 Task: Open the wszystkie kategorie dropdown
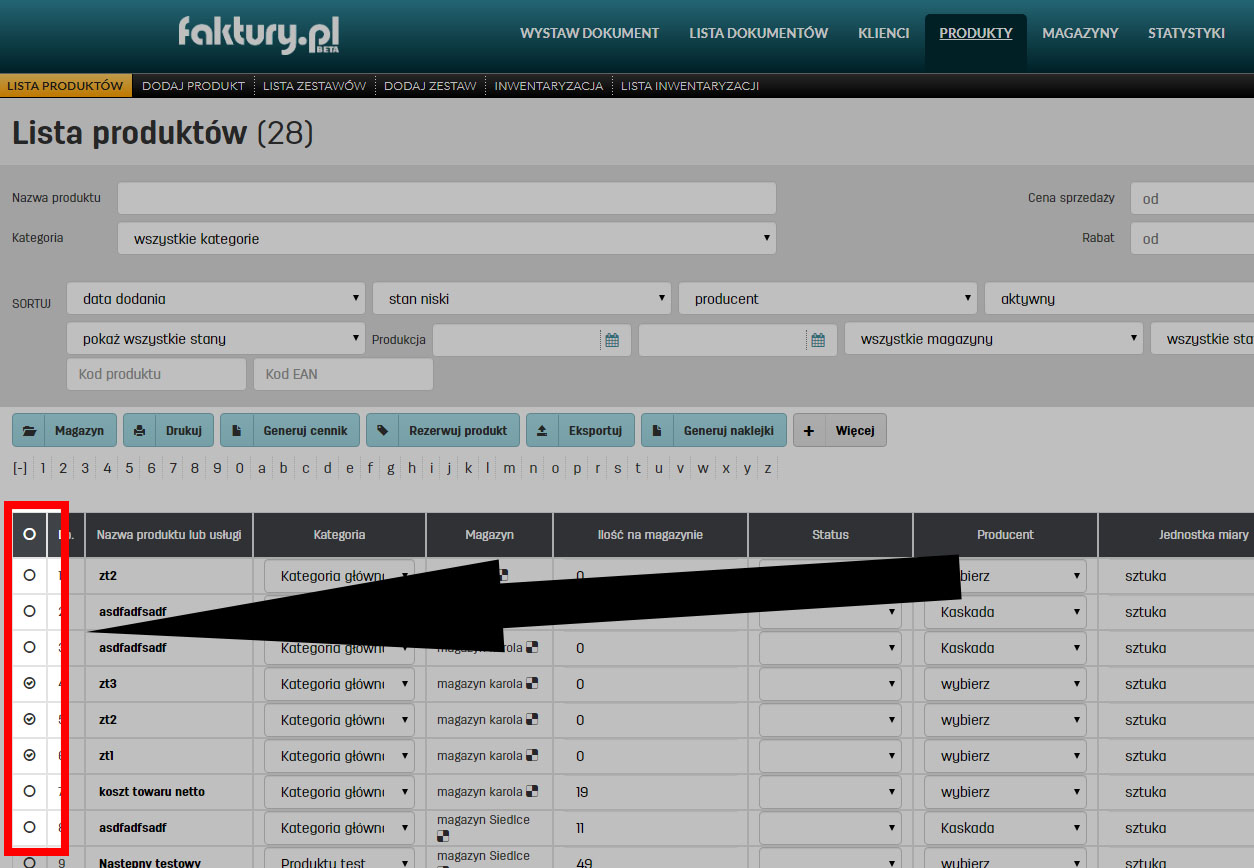click(x=447, y=239)
